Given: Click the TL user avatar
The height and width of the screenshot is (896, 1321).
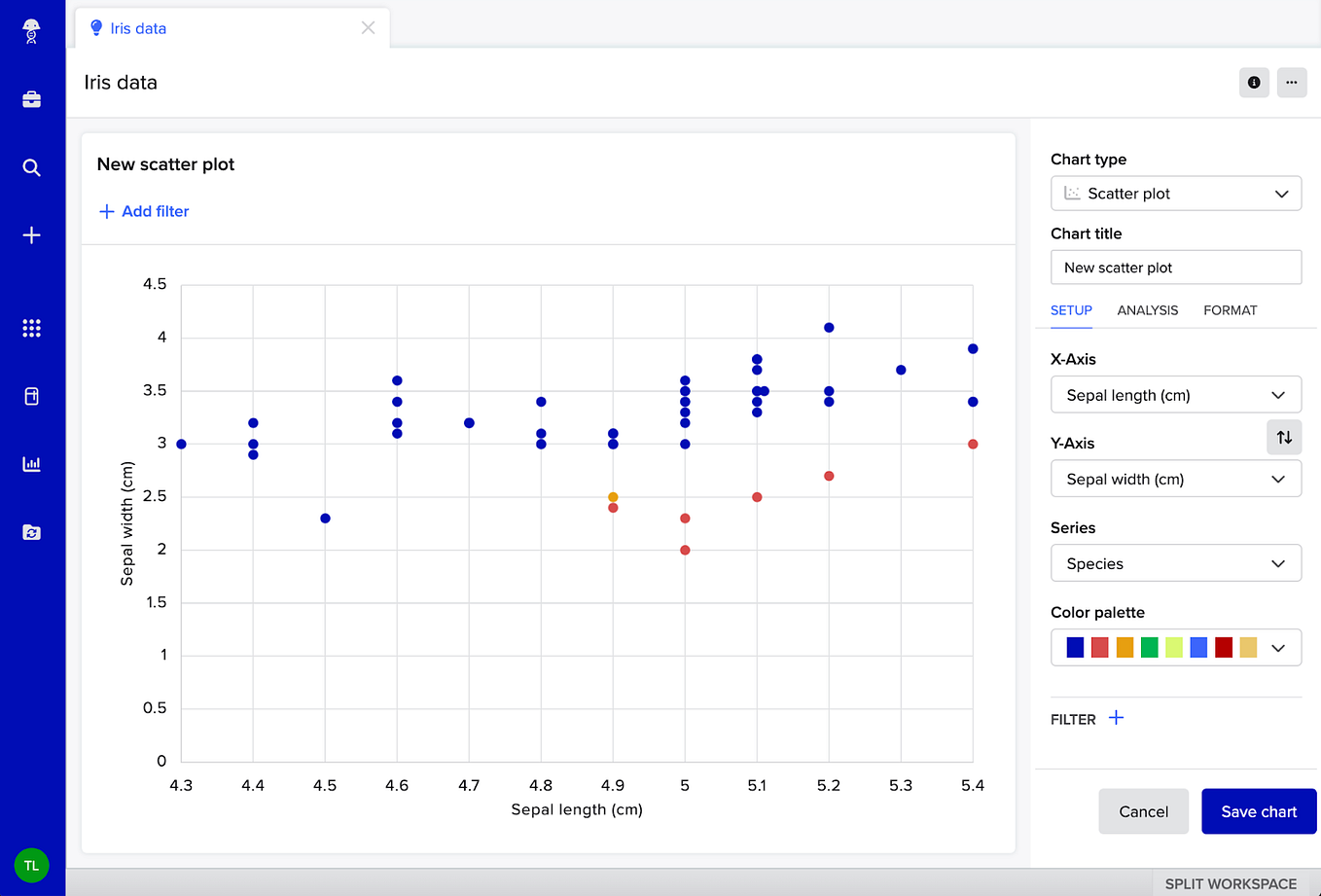Looking at the screenshot, I should [31, 865].
